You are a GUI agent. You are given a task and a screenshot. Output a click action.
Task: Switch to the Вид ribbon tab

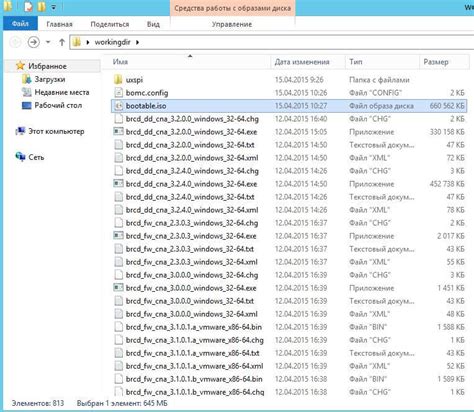click(x=153, y=24)
